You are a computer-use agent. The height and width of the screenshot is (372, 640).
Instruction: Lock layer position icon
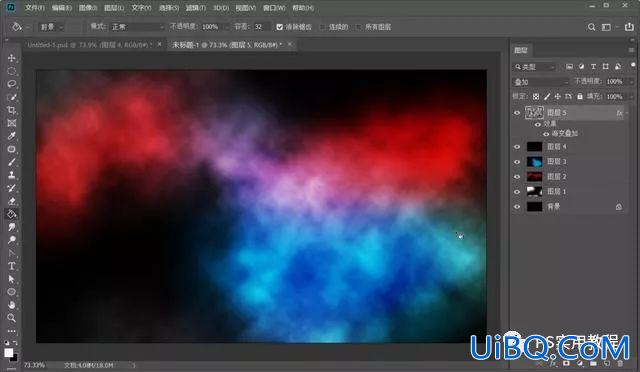[x=558, y=97]
